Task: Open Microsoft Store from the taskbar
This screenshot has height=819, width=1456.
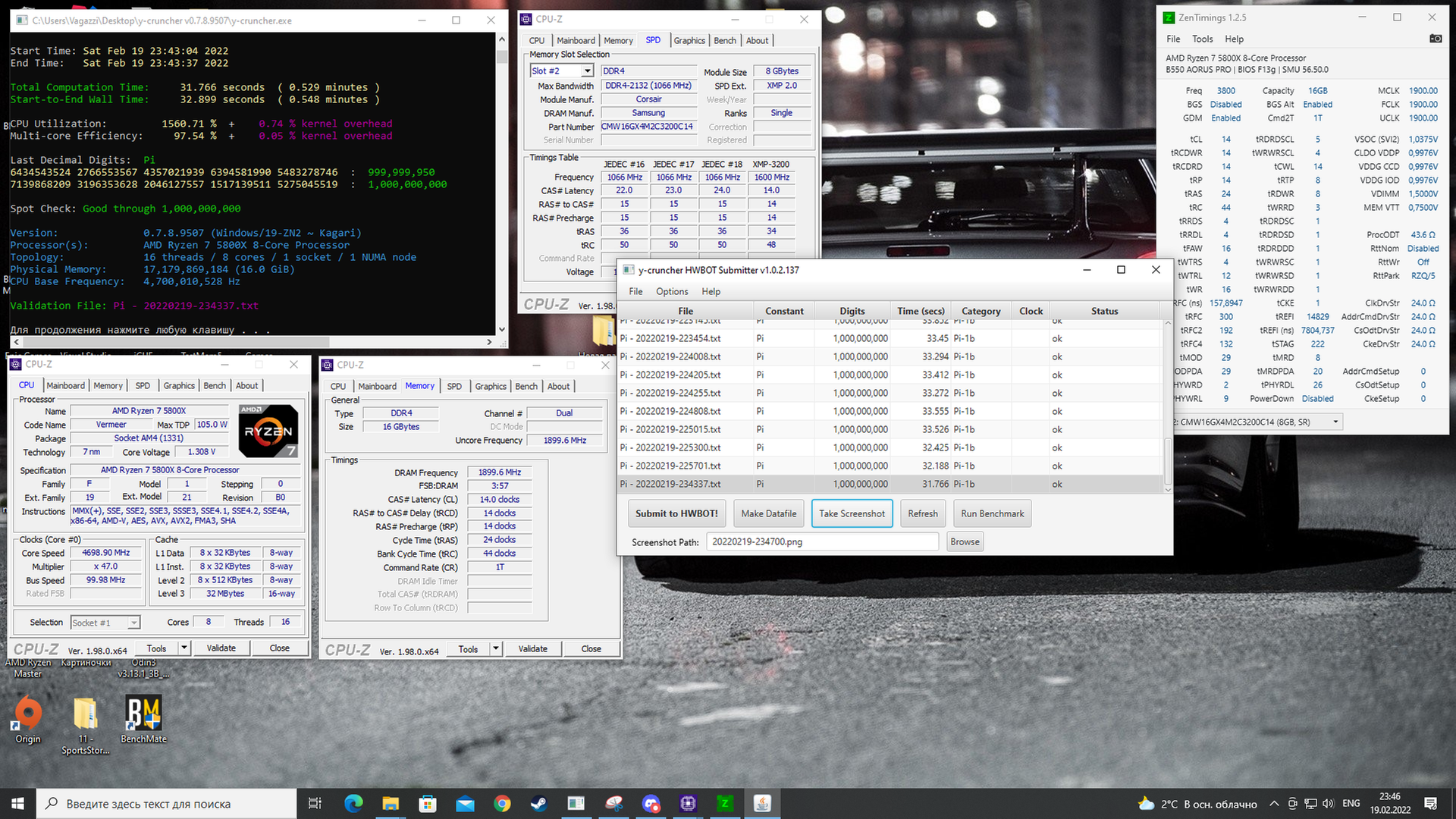Action: pos(428,803)
